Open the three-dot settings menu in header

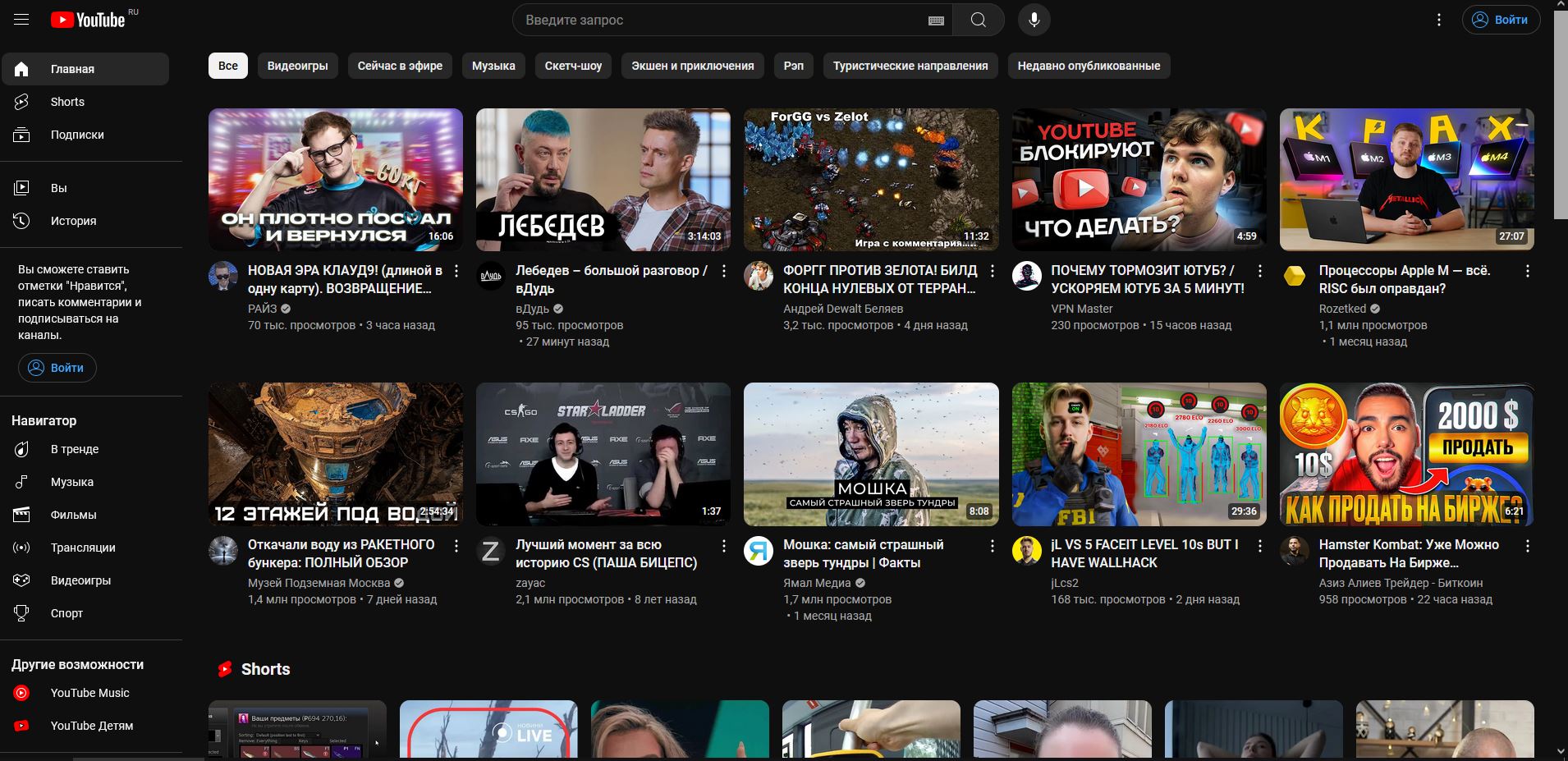coord(1439,20)
